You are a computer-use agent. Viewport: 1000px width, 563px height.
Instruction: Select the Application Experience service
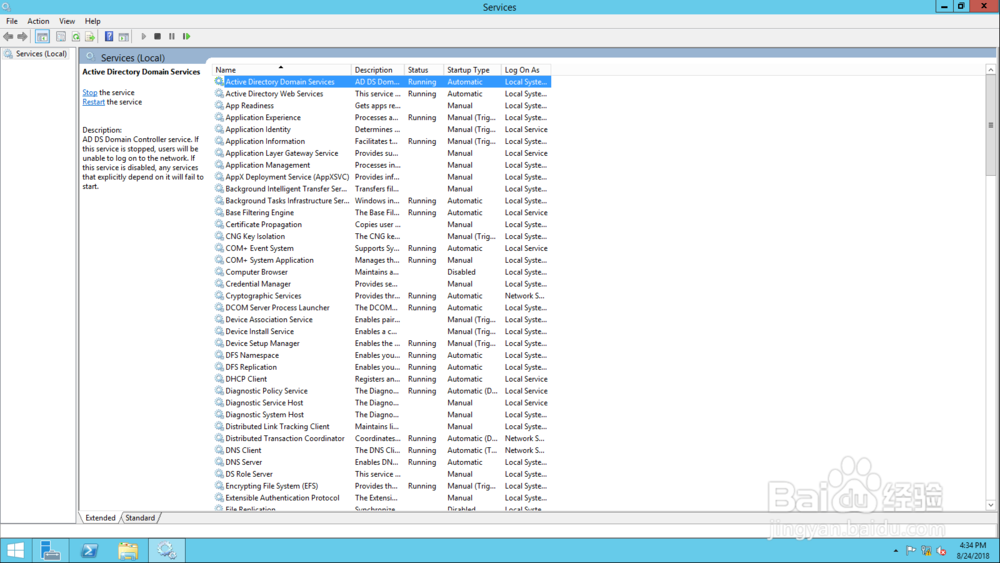382,118
